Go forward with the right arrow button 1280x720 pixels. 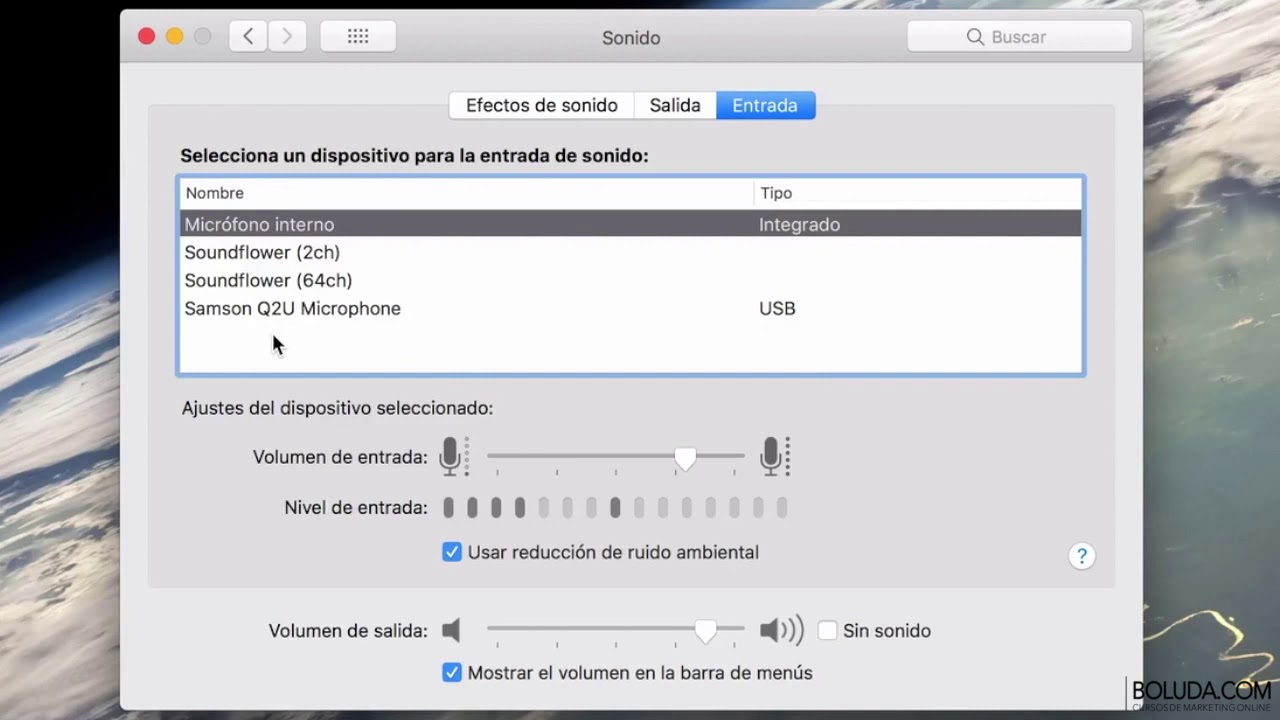[x=287, y=37]
